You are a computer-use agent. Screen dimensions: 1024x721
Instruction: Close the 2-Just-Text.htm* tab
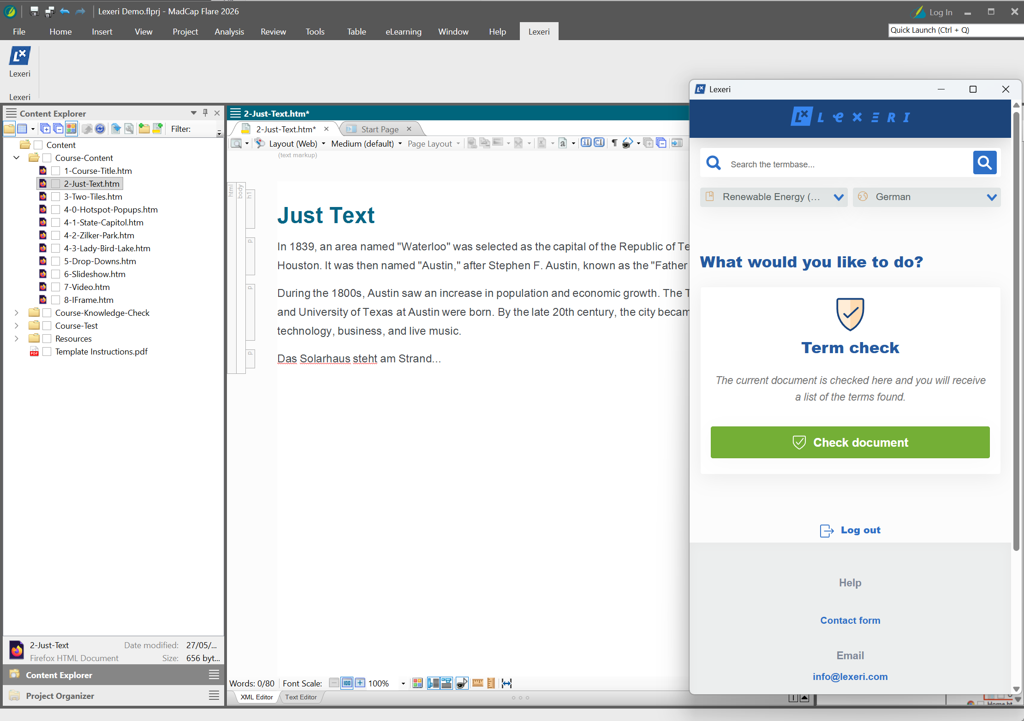tap(326, 129)
